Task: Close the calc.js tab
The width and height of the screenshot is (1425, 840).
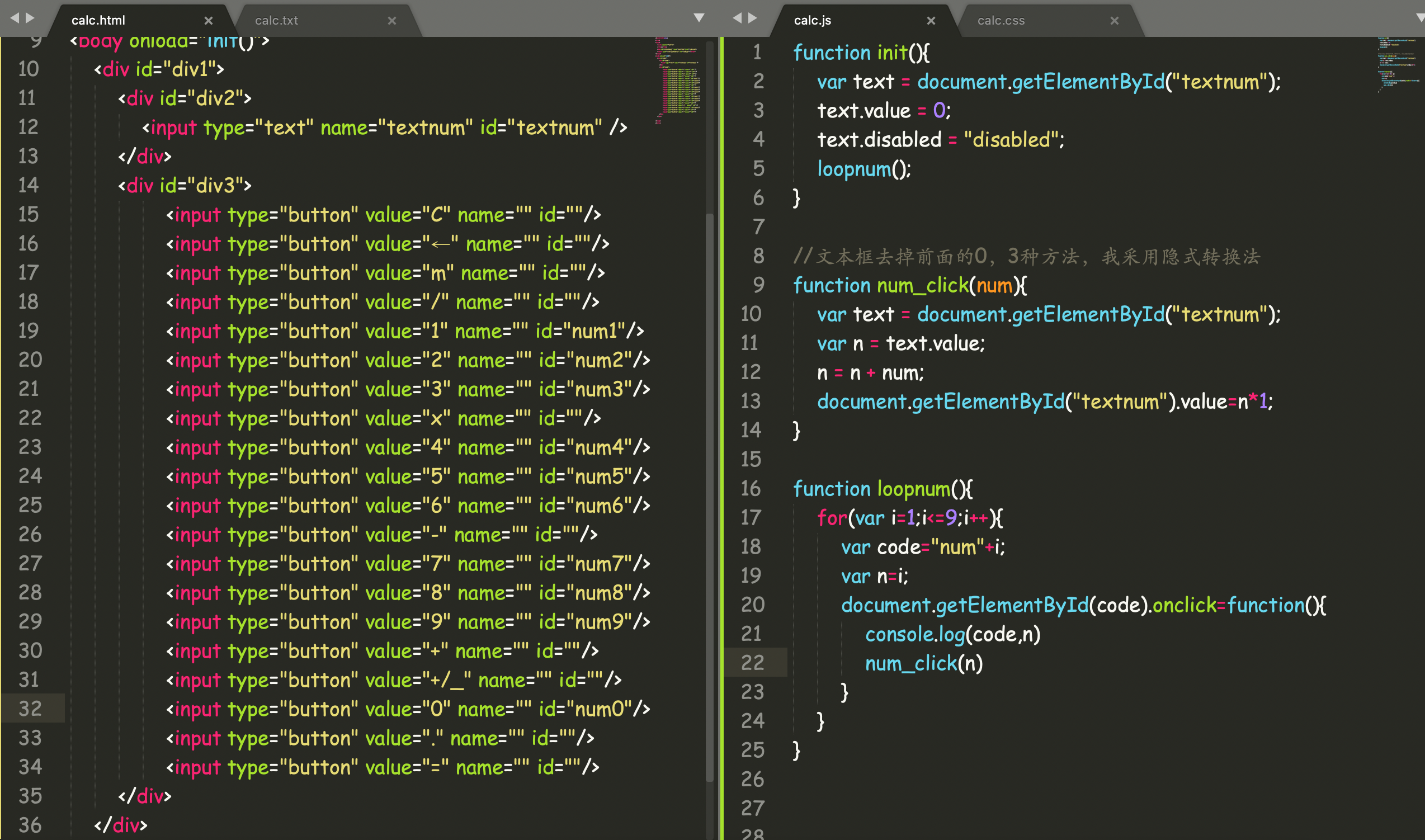Action: (x=931, y=21)
